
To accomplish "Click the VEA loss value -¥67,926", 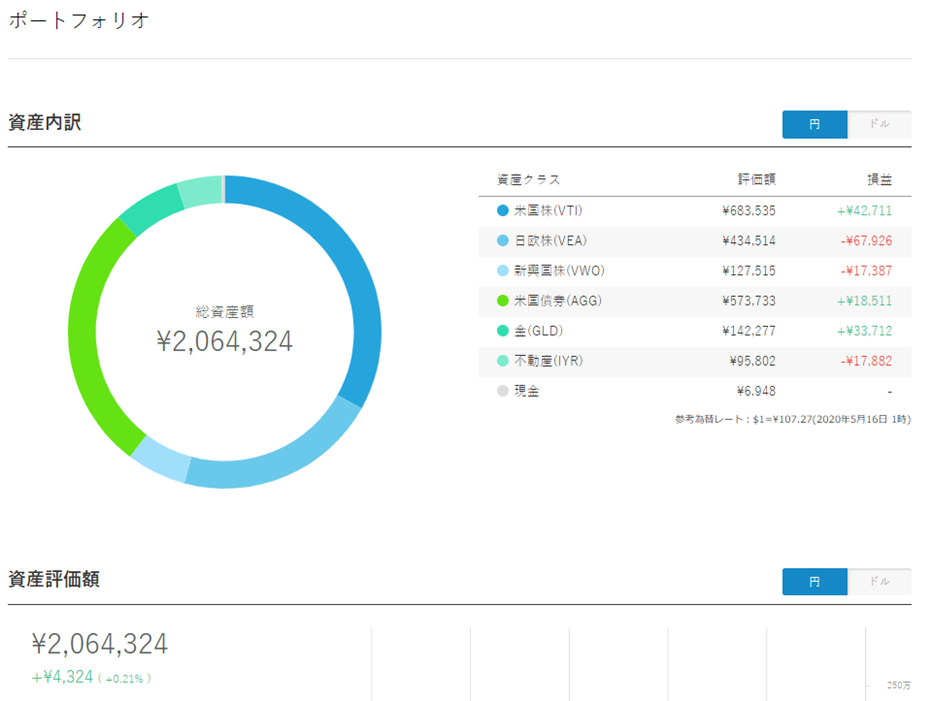I will coord(866,241).
